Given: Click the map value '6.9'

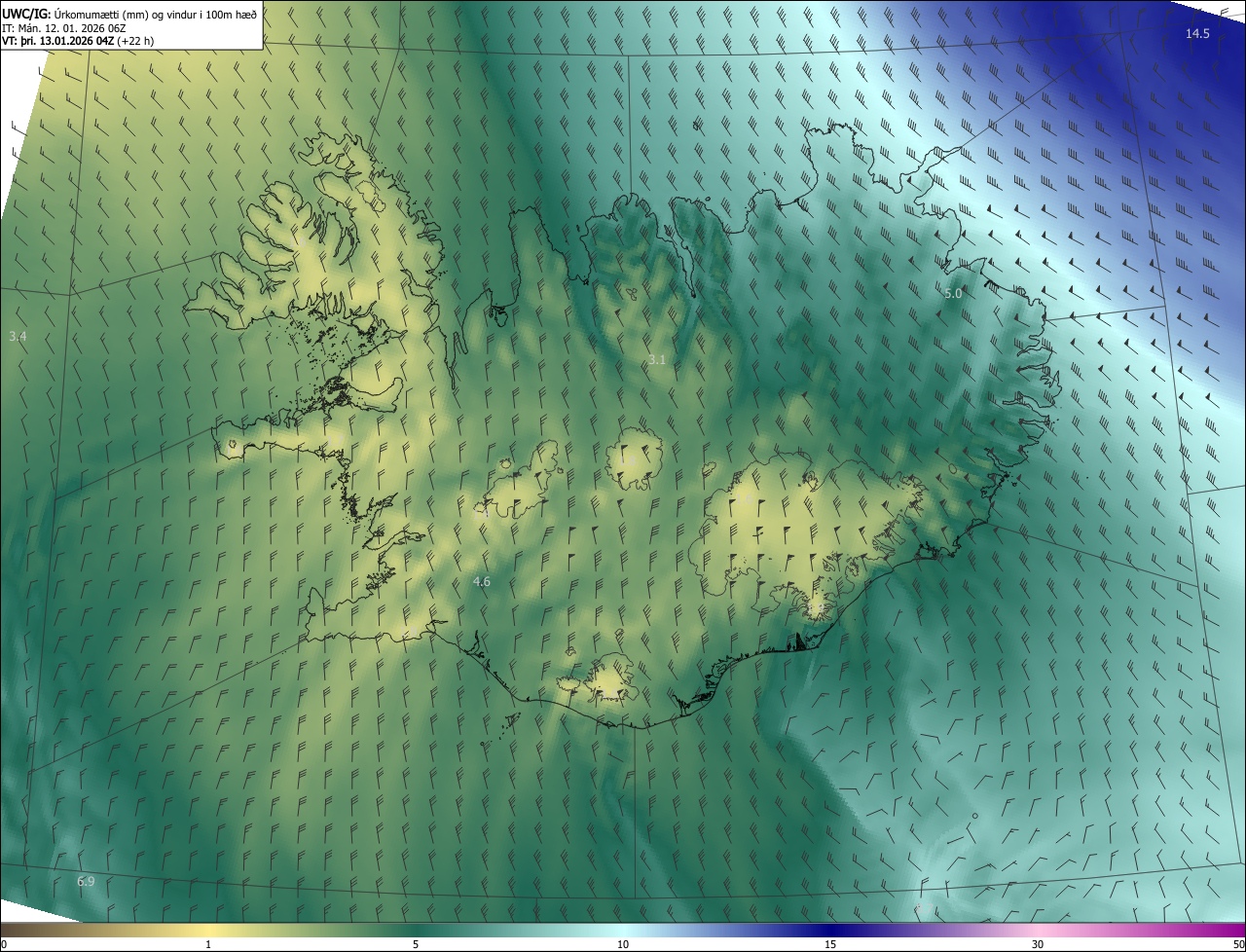Looking at the screenshot, I should [x=86, y=881].
